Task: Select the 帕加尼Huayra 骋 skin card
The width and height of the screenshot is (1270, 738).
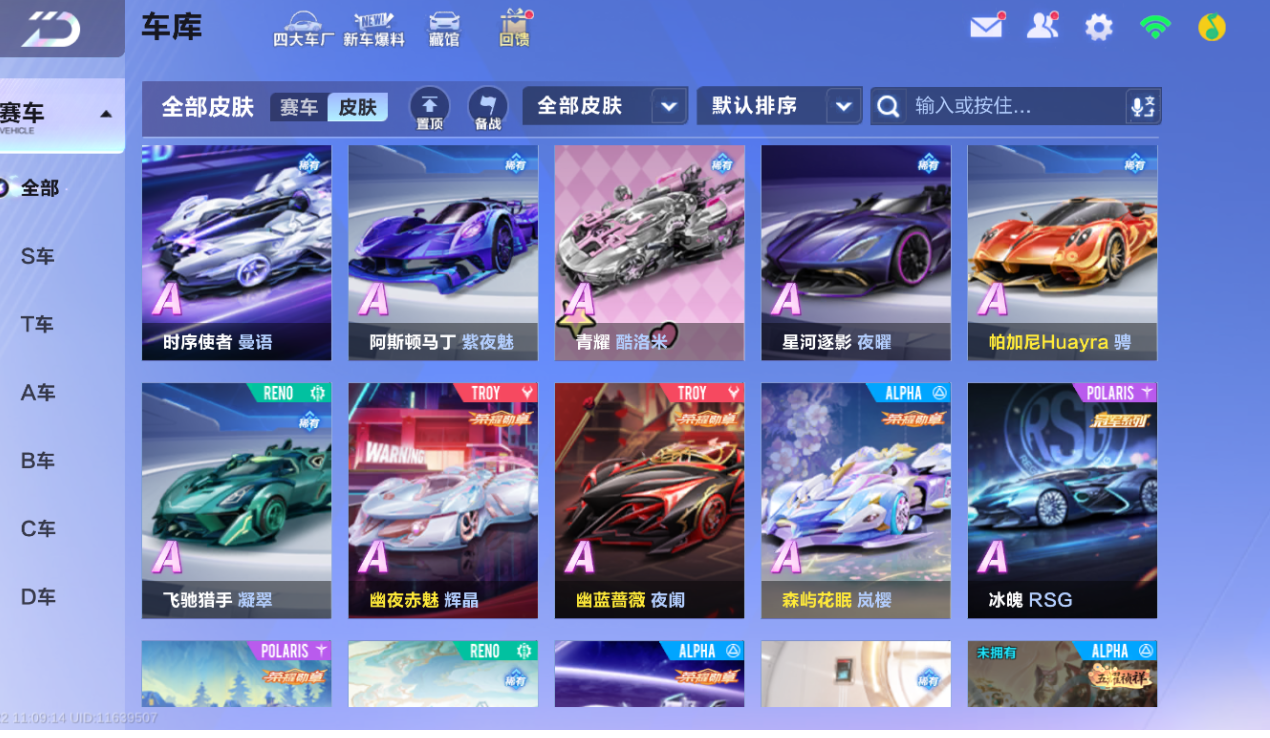Action: pyautogui.click(x=1062, y=253)
